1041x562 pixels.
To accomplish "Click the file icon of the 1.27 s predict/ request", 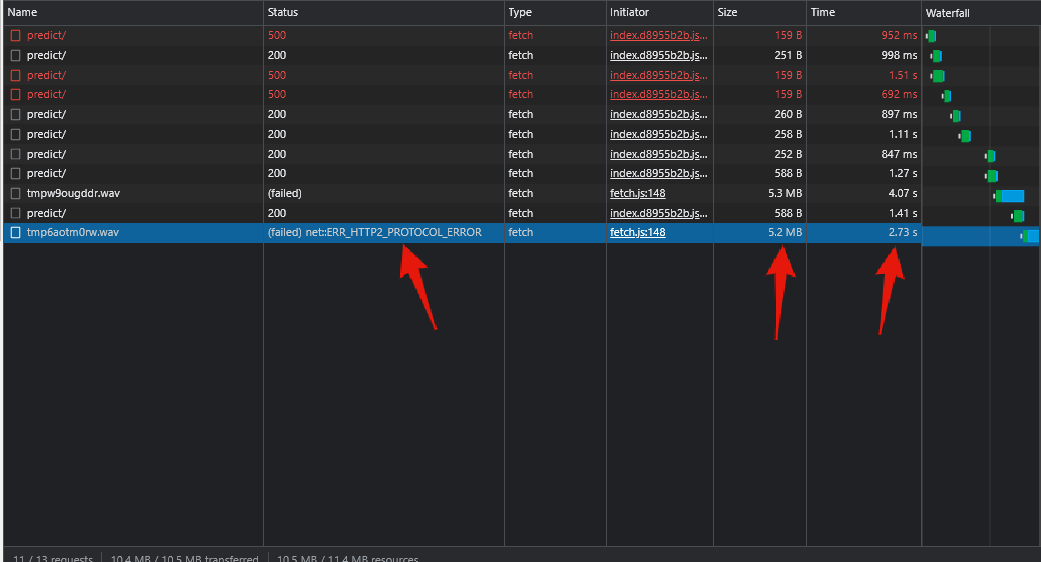I will pos(15,174).
